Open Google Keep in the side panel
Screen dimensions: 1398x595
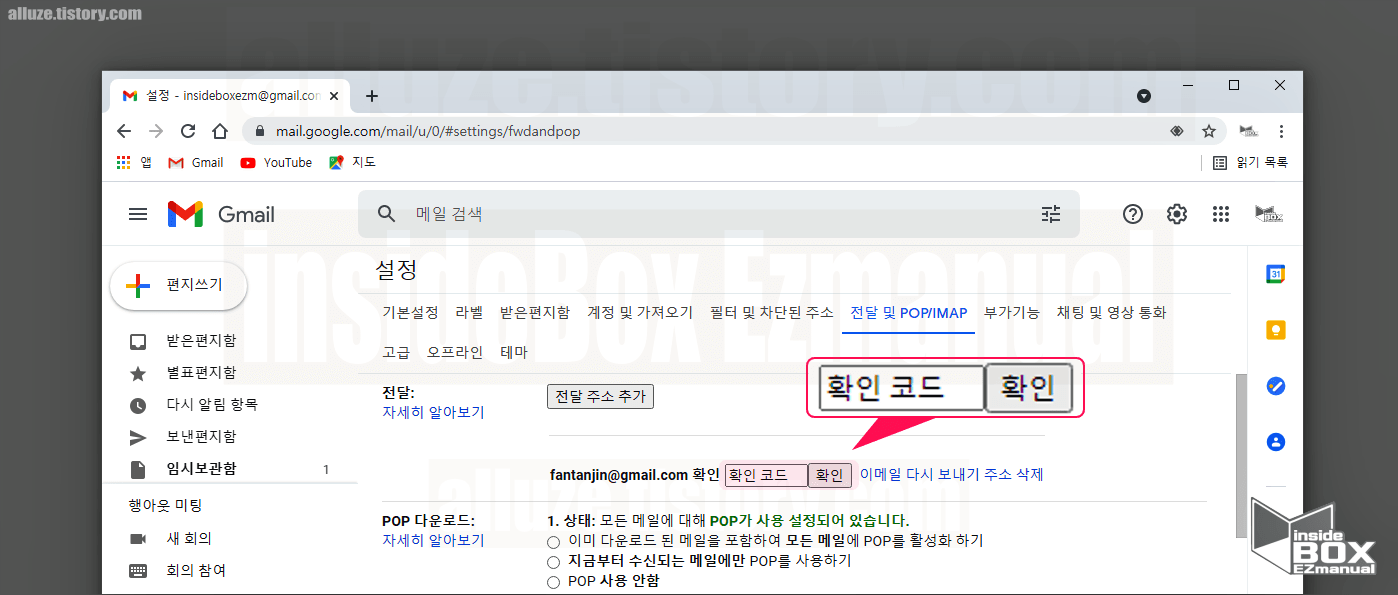1275,330
